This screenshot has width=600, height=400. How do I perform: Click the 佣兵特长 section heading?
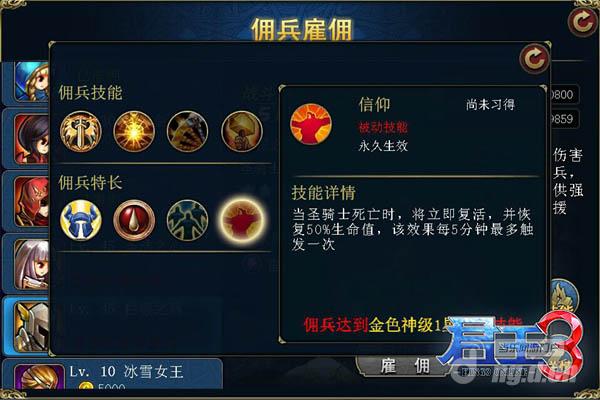[x=90, y=183]
